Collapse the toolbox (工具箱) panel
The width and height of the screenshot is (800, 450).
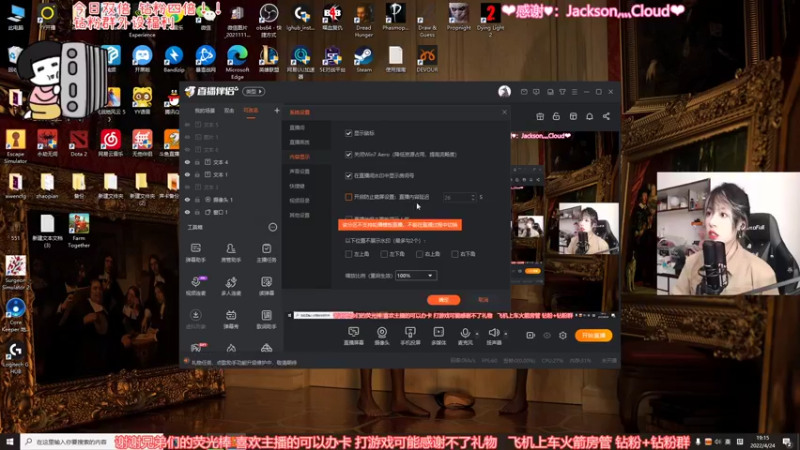(273, 227)
